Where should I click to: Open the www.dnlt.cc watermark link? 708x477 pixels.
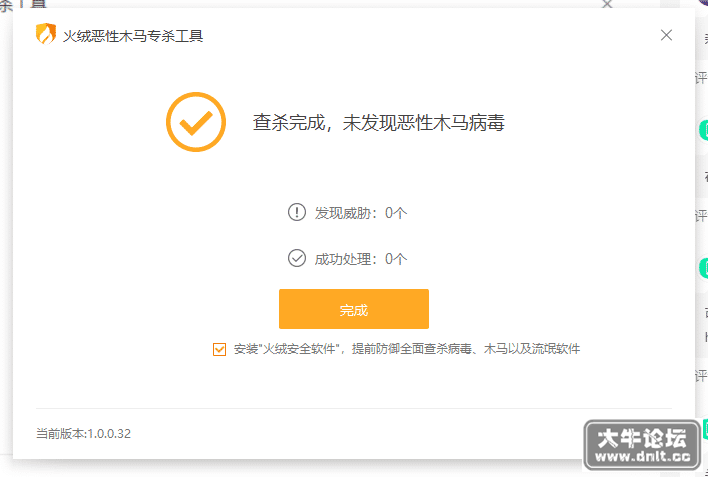pyautogui.click(x=643, y=457)
